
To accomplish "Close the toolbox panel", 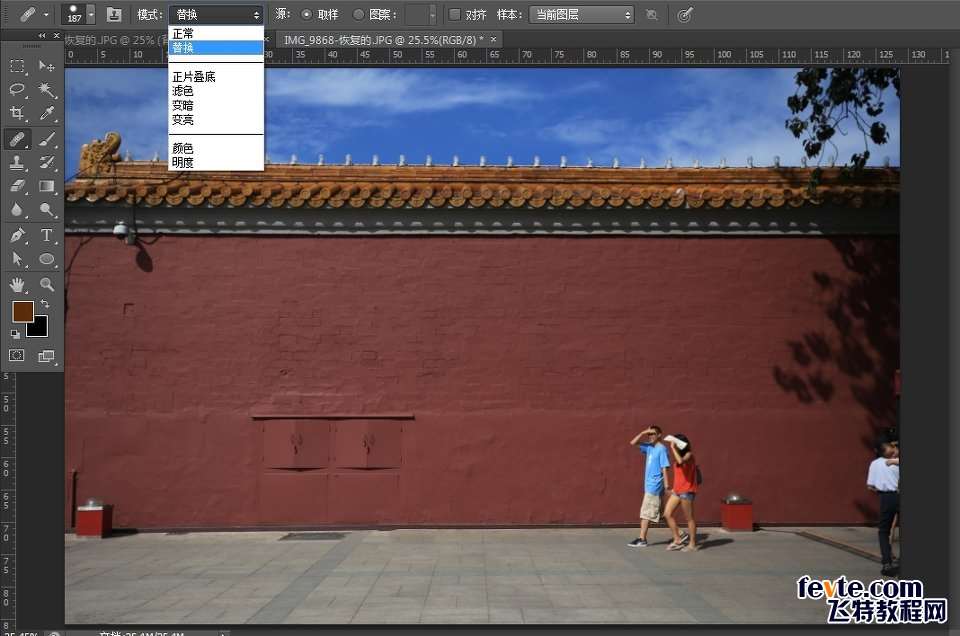I will pos(56,36).
